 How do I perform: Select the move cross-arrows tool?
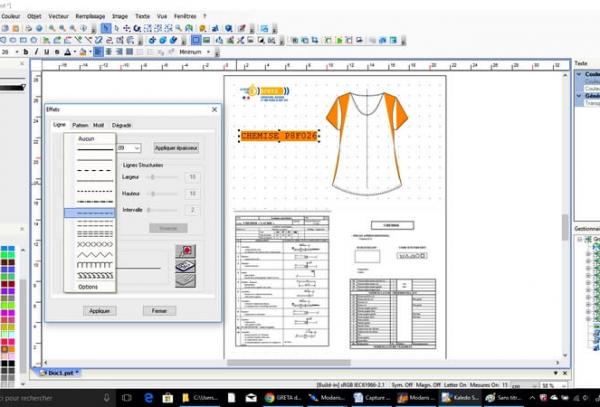pos(126,28)
